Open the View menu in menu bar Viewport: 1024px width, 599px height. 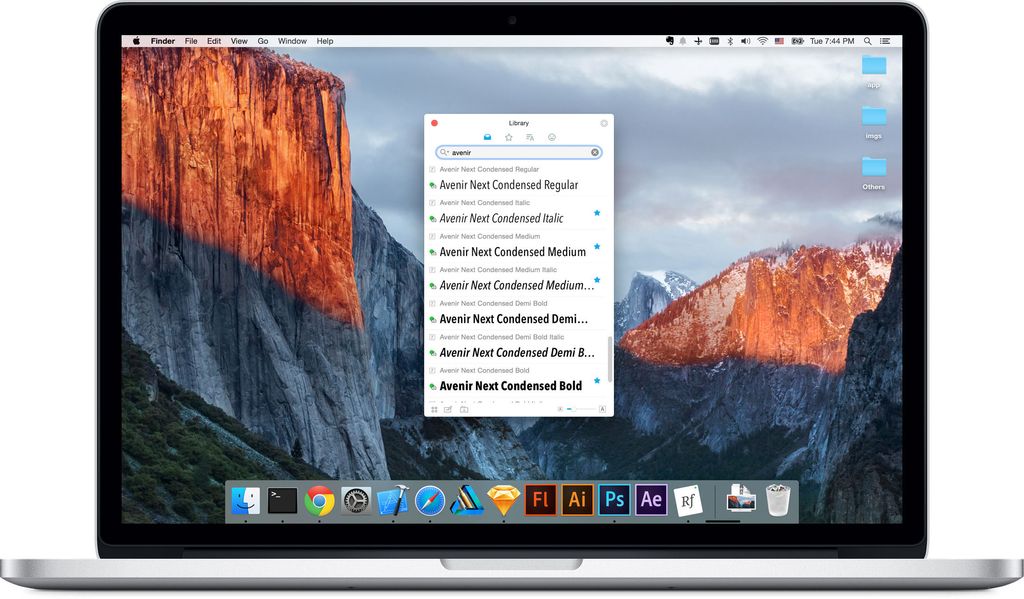[x=239, y=41]
